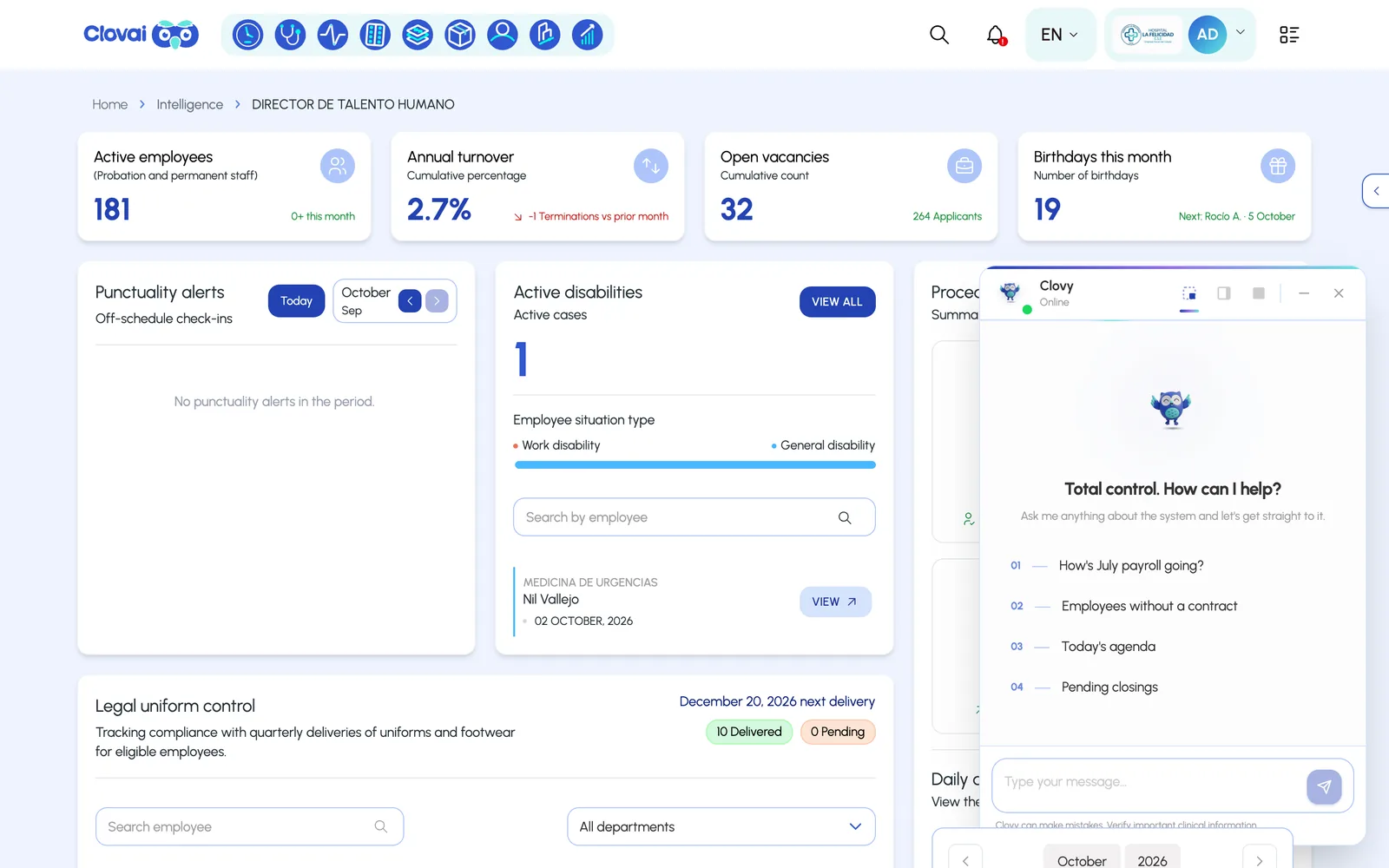Viewport: 1389px width, 868px height.
Task: Go to previous period in Punctuality alerts
Action: click(x=410, y=301)
